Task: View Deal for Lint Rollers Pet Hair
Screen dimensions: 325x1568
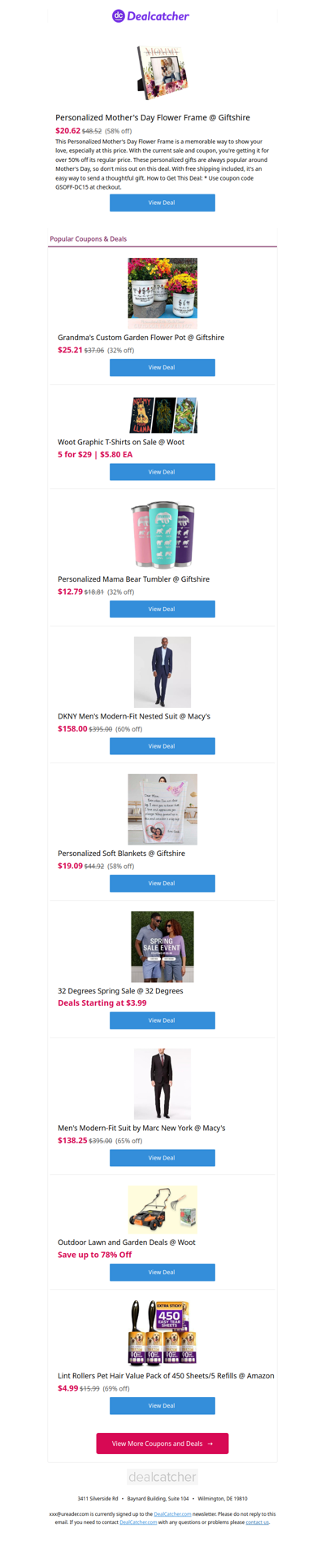Action: coord(162,1405)
